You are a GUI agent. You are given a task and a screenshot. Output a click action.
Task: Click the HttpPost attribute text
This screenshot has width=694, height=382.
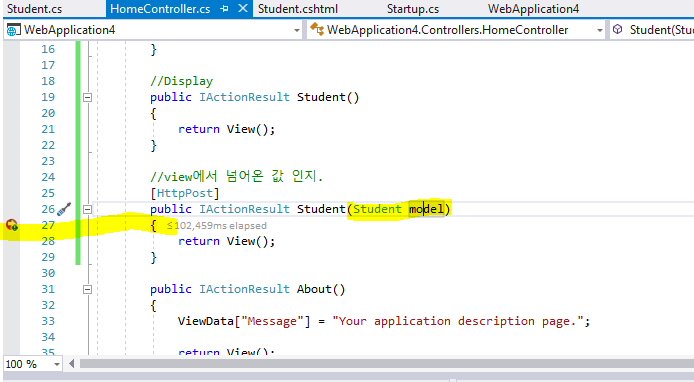coord(185,193)
